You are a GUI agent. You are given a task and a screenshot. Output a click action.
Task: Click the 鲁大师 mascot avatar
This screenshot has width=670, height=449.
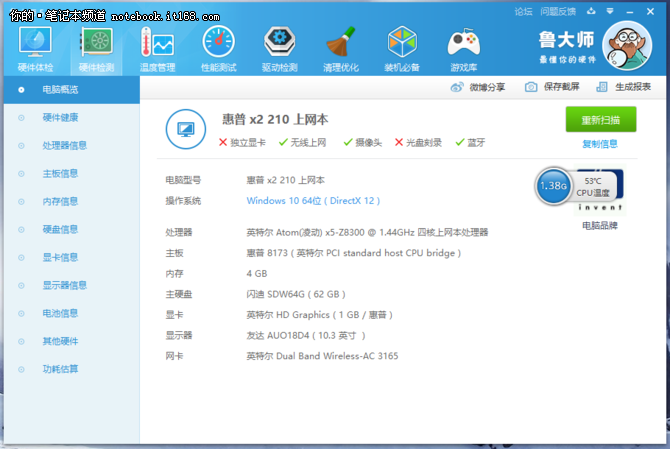click(x=627, y=45)
